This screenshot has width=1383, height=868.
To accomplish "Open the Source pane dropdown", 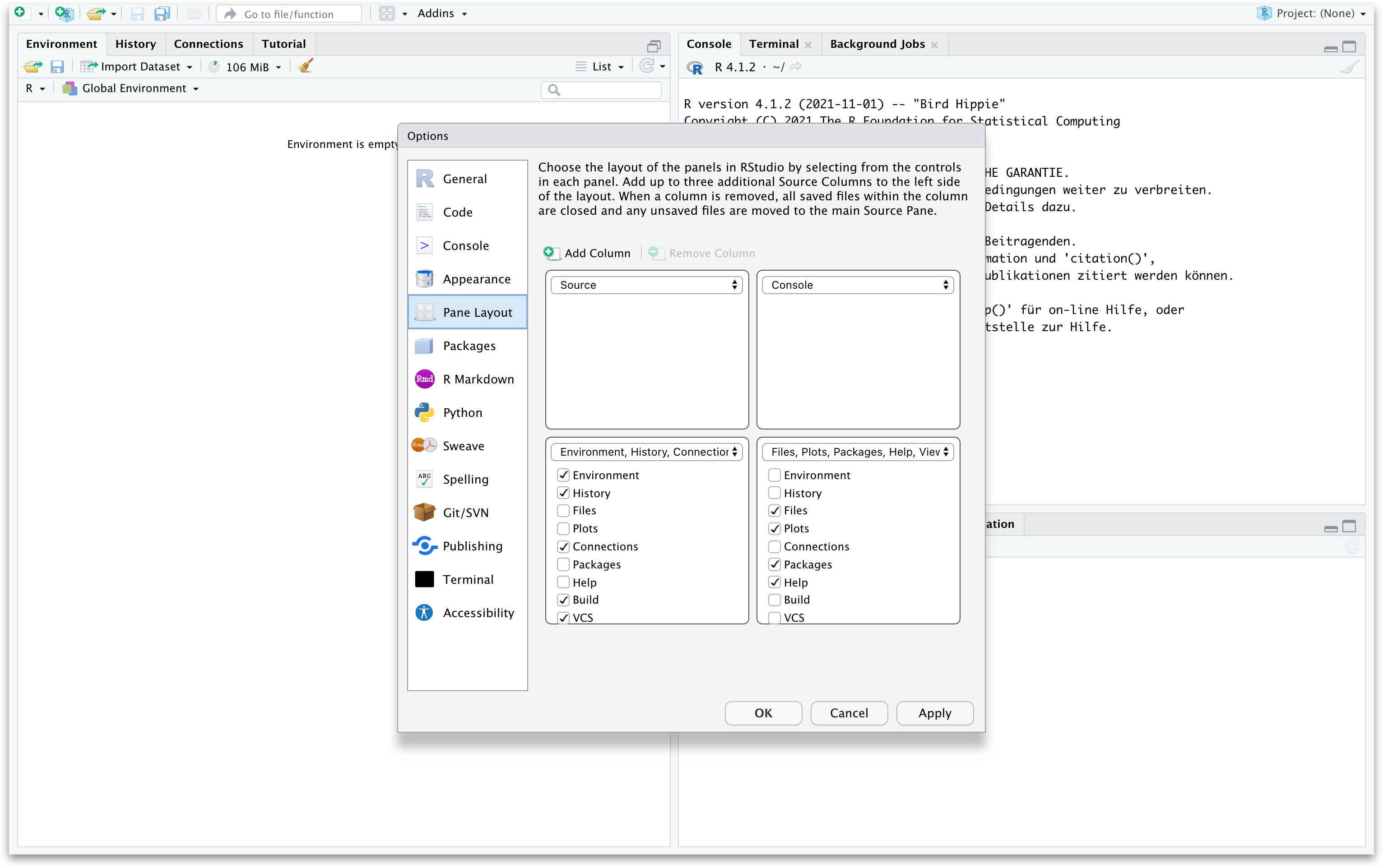I will pyautogui.click(x=646, y=285).
